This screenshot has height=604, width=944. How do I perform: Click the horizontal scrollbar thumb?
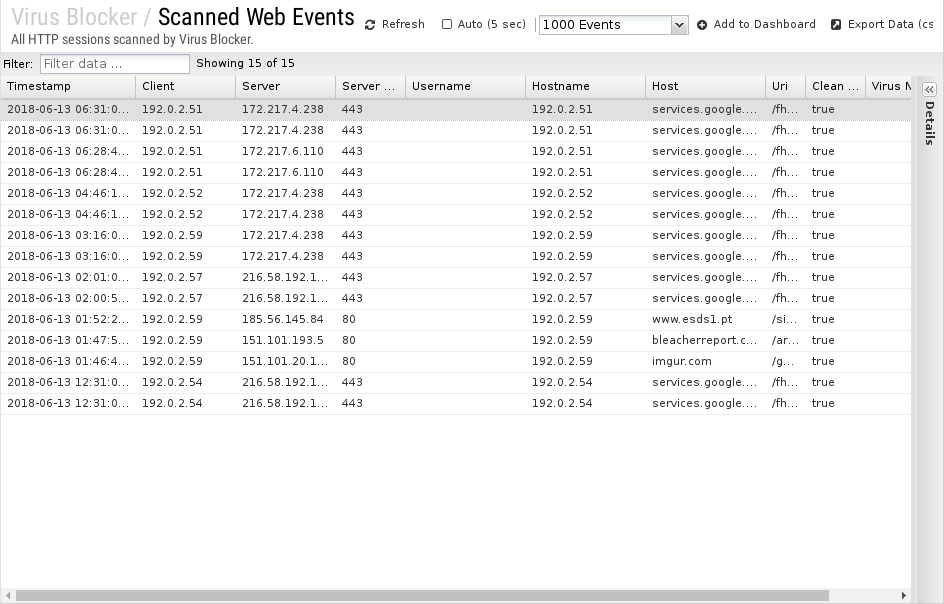click(420, 596)
